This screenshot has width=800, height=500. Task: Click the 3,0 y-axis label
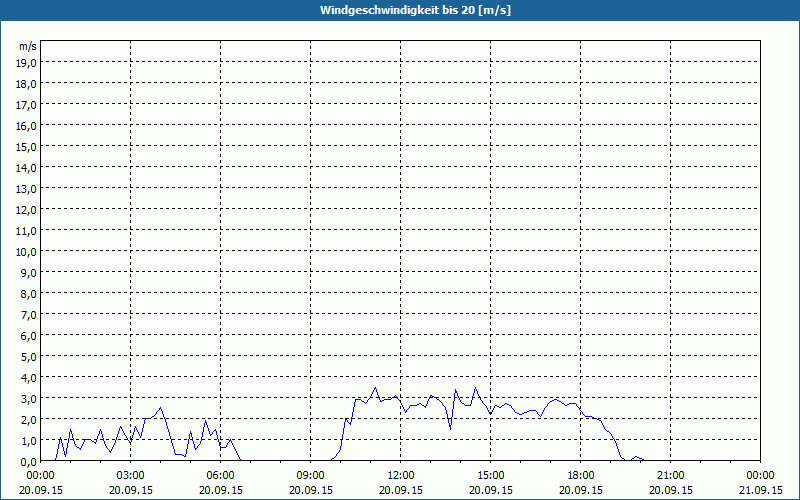point(29,399)
